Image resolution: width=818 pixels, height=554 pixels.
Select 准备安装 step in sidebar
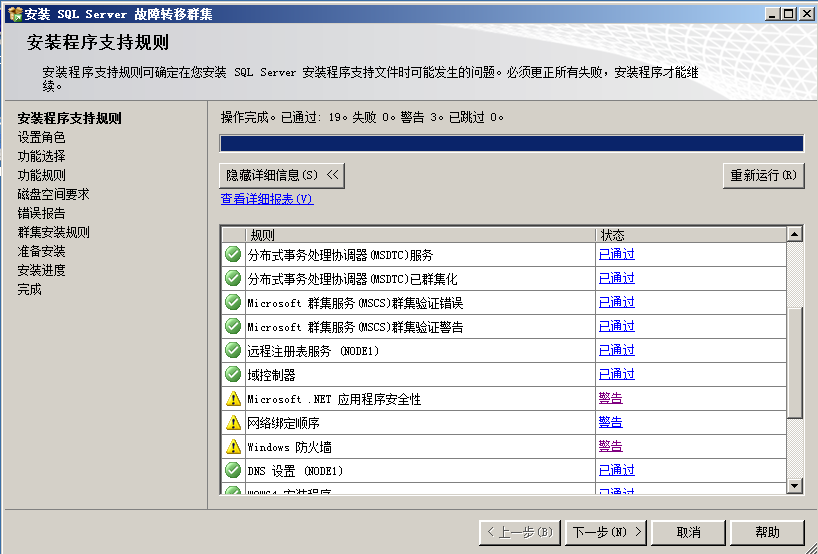pos(41,251)
